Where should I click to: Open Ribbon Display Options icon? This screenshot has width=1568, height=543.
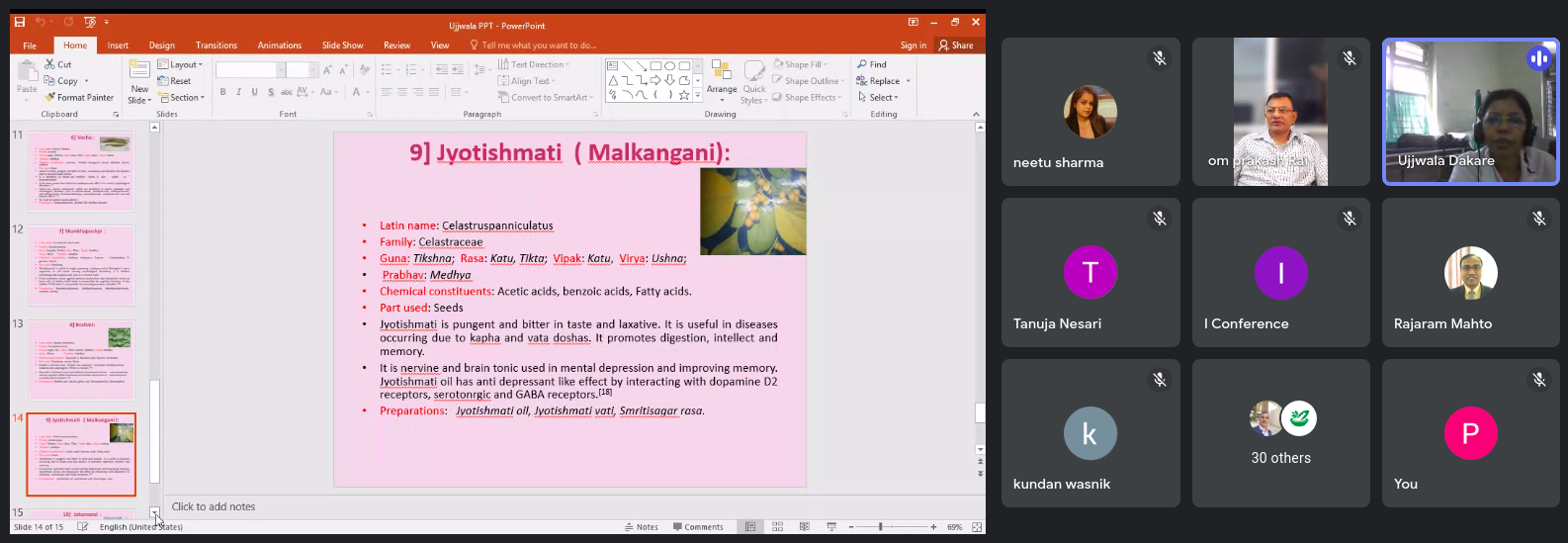coord(914,22)
